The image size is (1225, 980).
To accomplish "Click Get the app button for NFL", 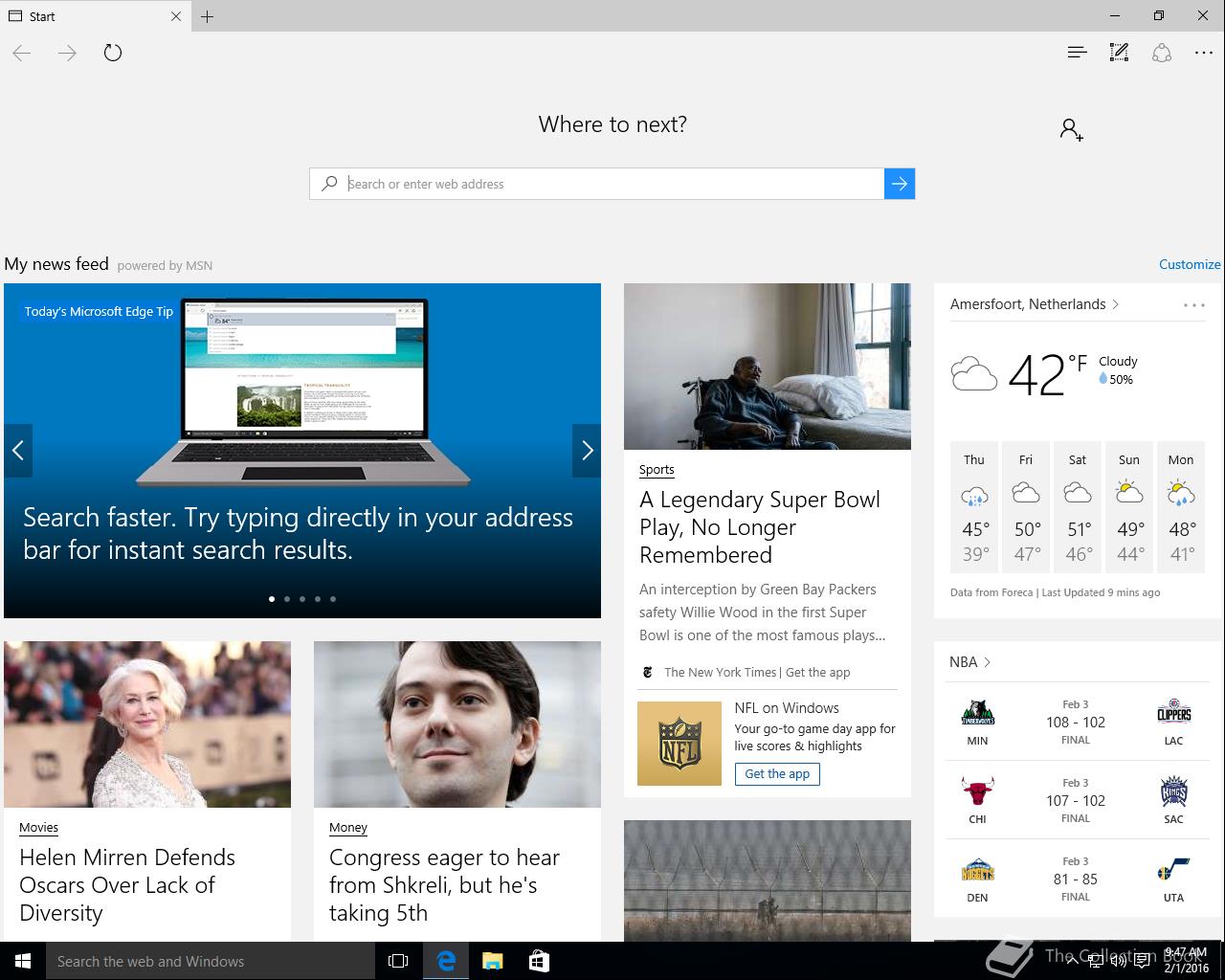I will (x=777, y=774).
